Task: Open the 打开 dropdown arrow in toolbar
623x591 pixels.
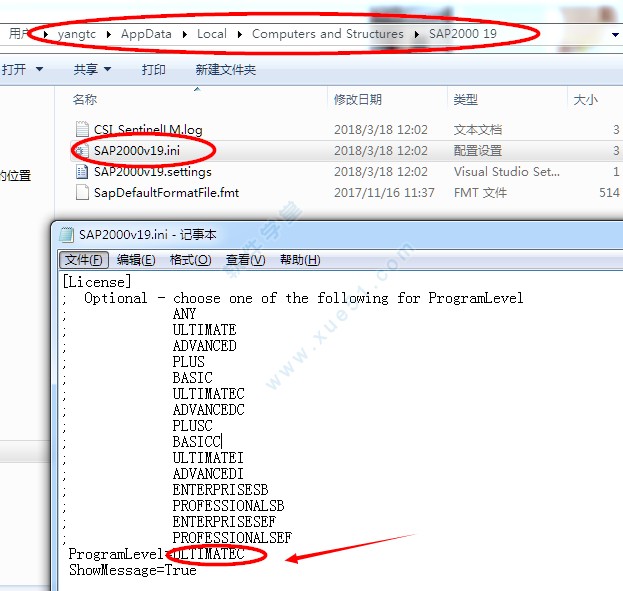Action: (40, 70)
